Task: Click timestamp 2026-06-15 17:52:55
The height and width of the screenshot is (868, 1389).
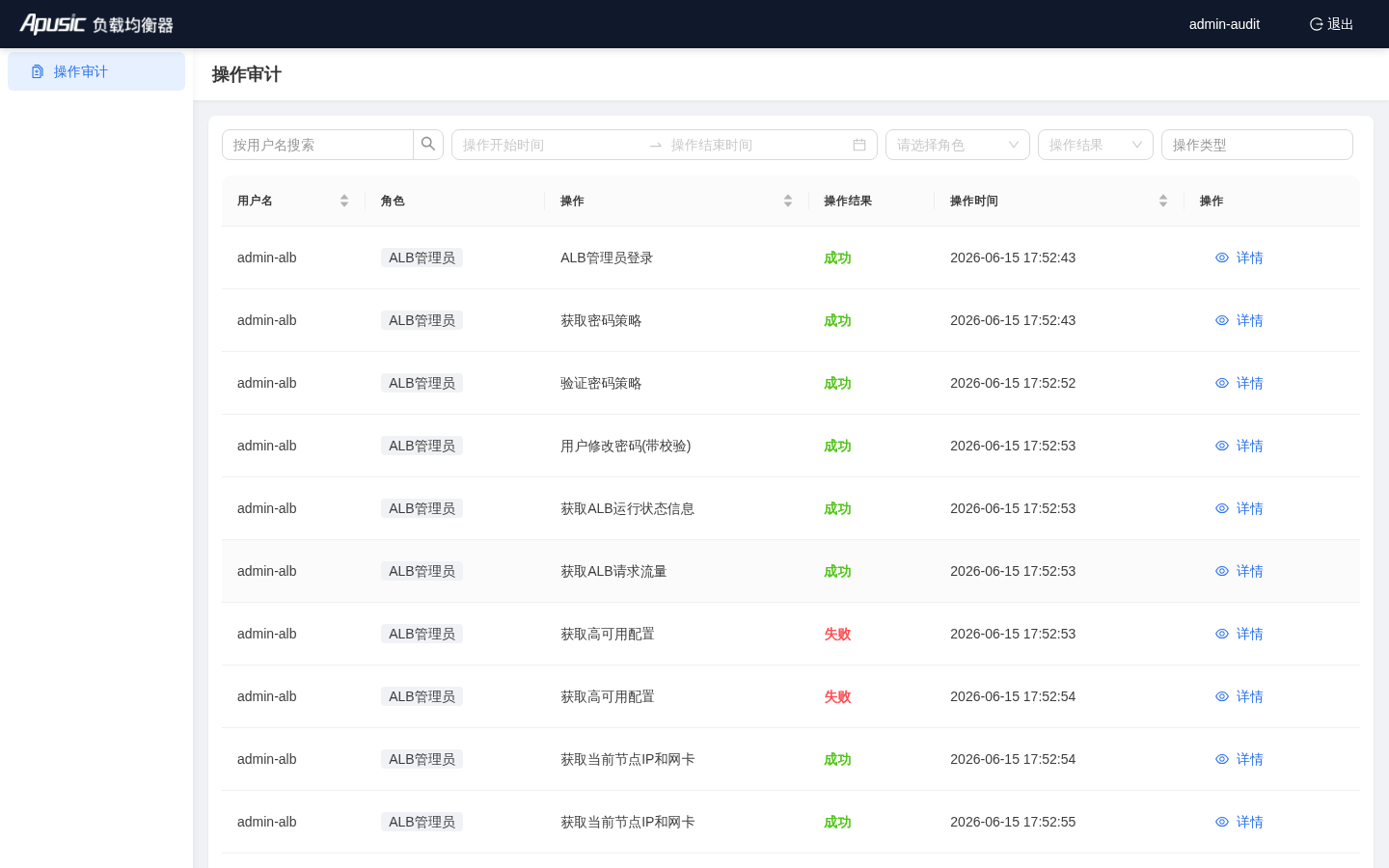Action: tap(1013, 822)
